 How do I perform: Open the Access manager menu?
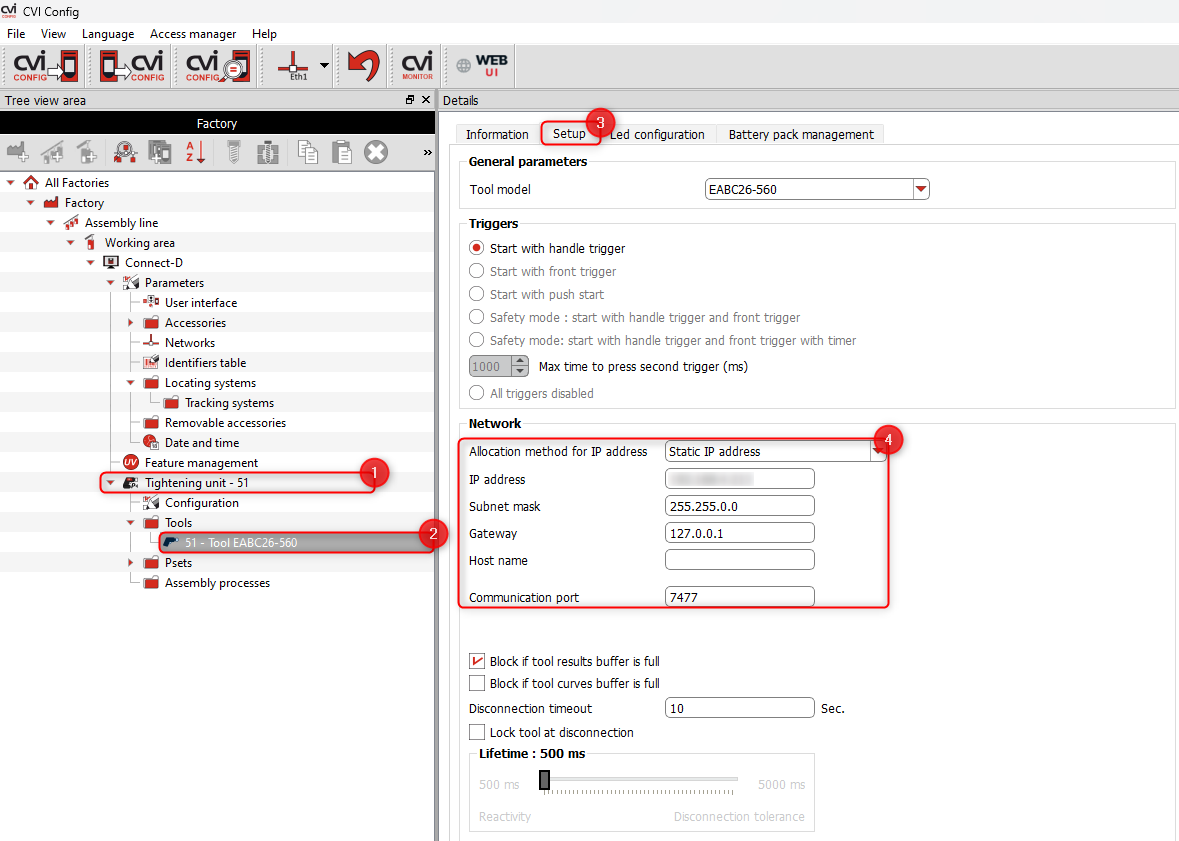192,34
